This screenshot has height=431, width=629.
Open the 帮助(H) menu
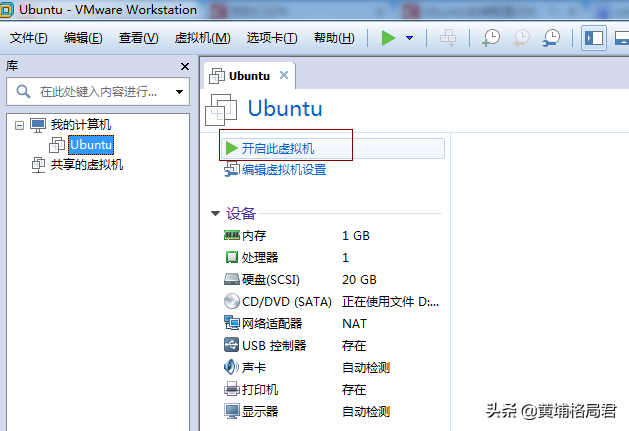click(x=334, y=38)
